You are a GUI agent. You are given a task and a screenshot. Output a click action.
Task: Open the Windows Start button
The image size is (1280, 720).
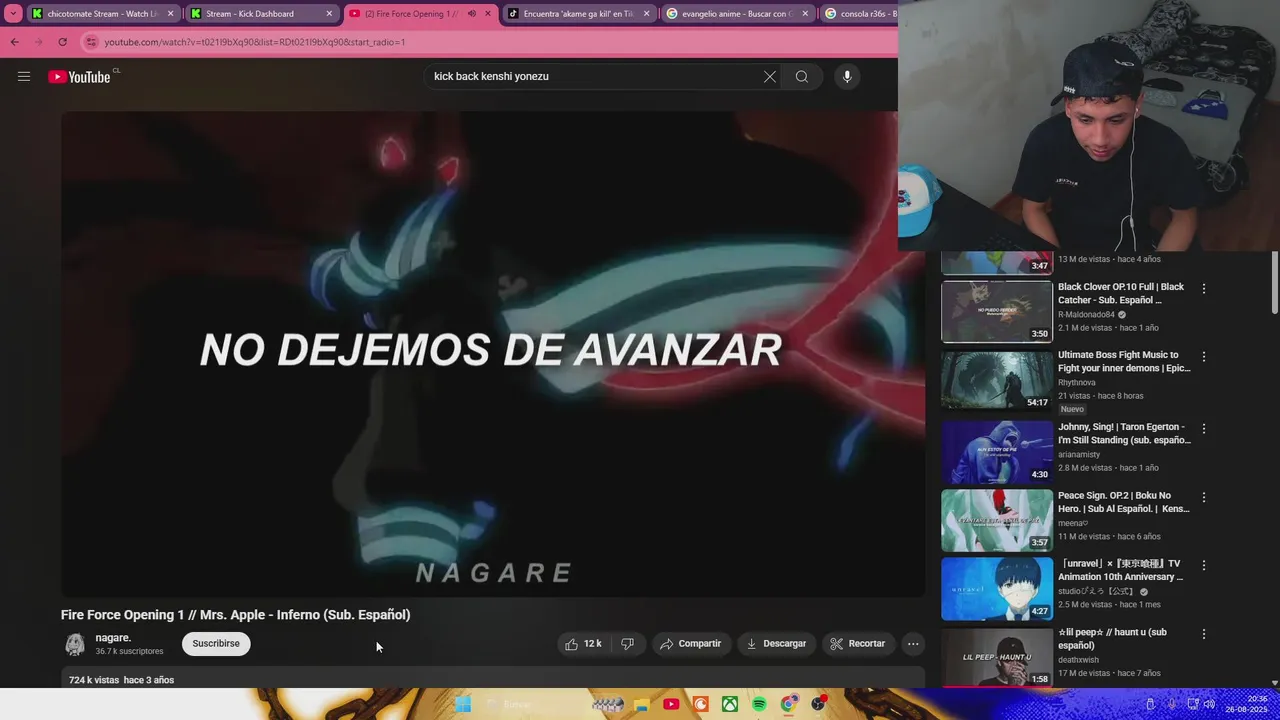click(x=463, y=704)
